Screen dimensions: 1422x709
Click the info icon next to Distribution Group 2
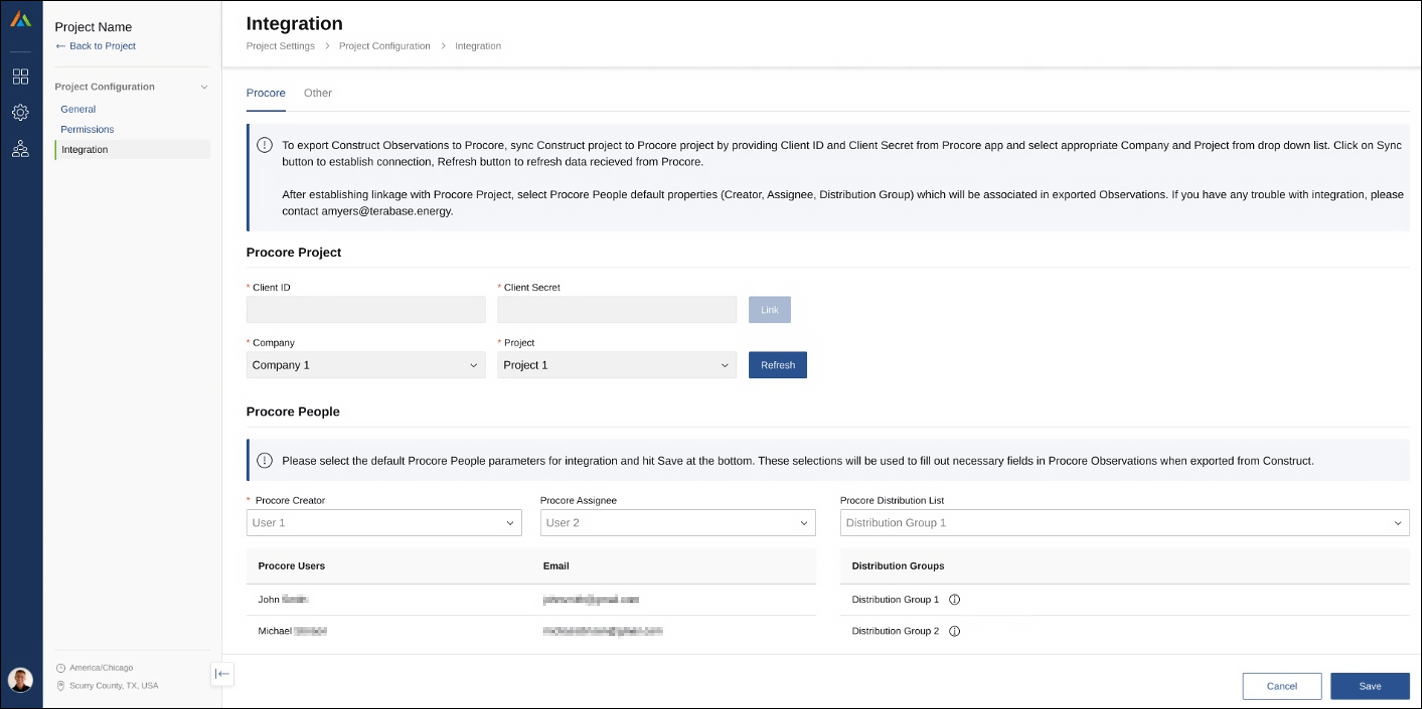pos(954,631)
